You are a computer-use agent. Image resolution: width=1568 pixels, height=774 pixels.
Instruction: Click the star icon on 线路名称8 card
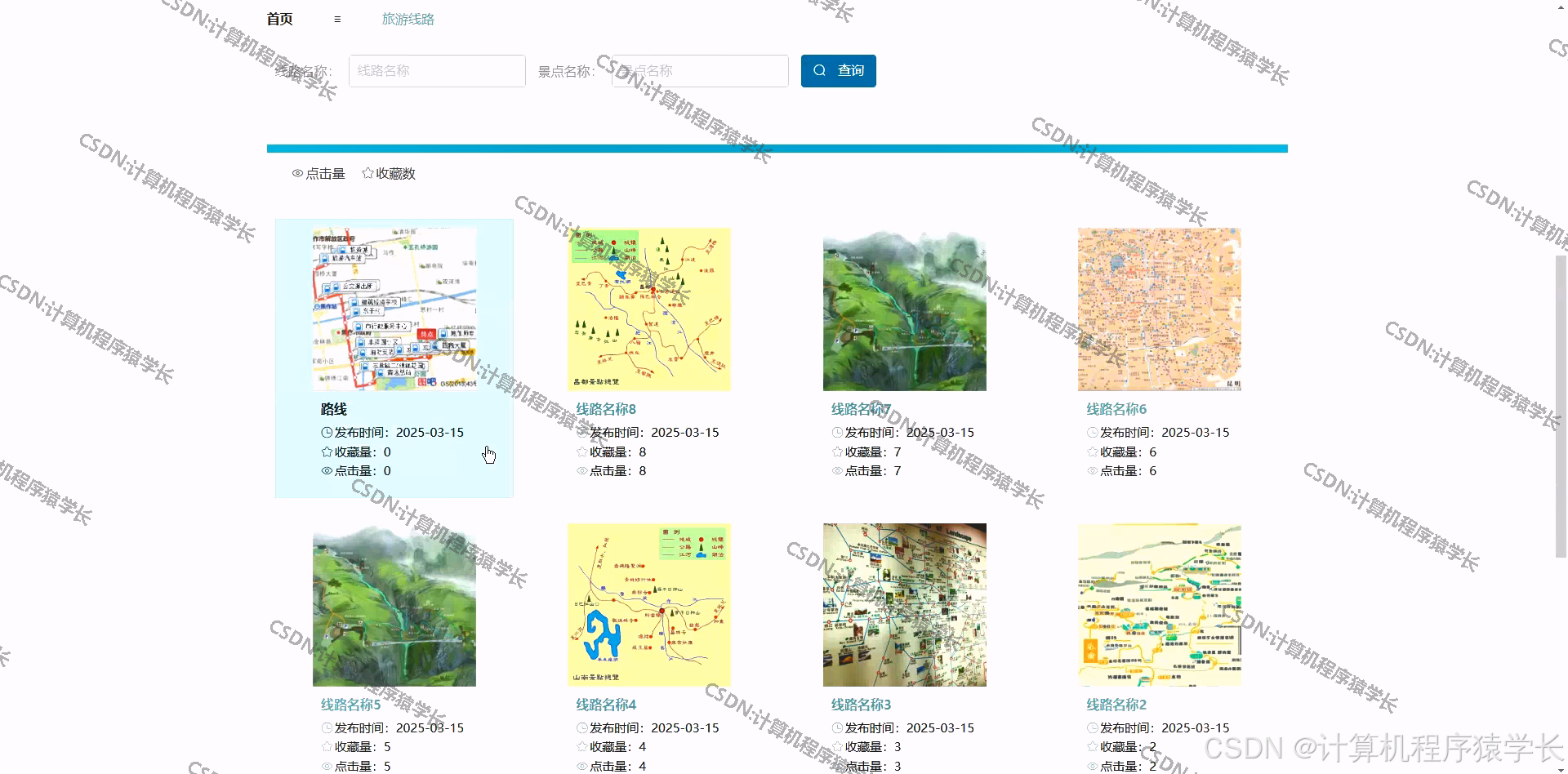pos(582,451)
